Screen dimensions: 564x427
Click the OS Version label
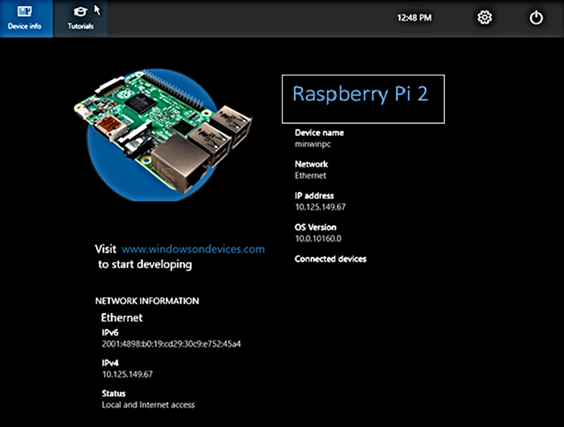tap(315, 227)
